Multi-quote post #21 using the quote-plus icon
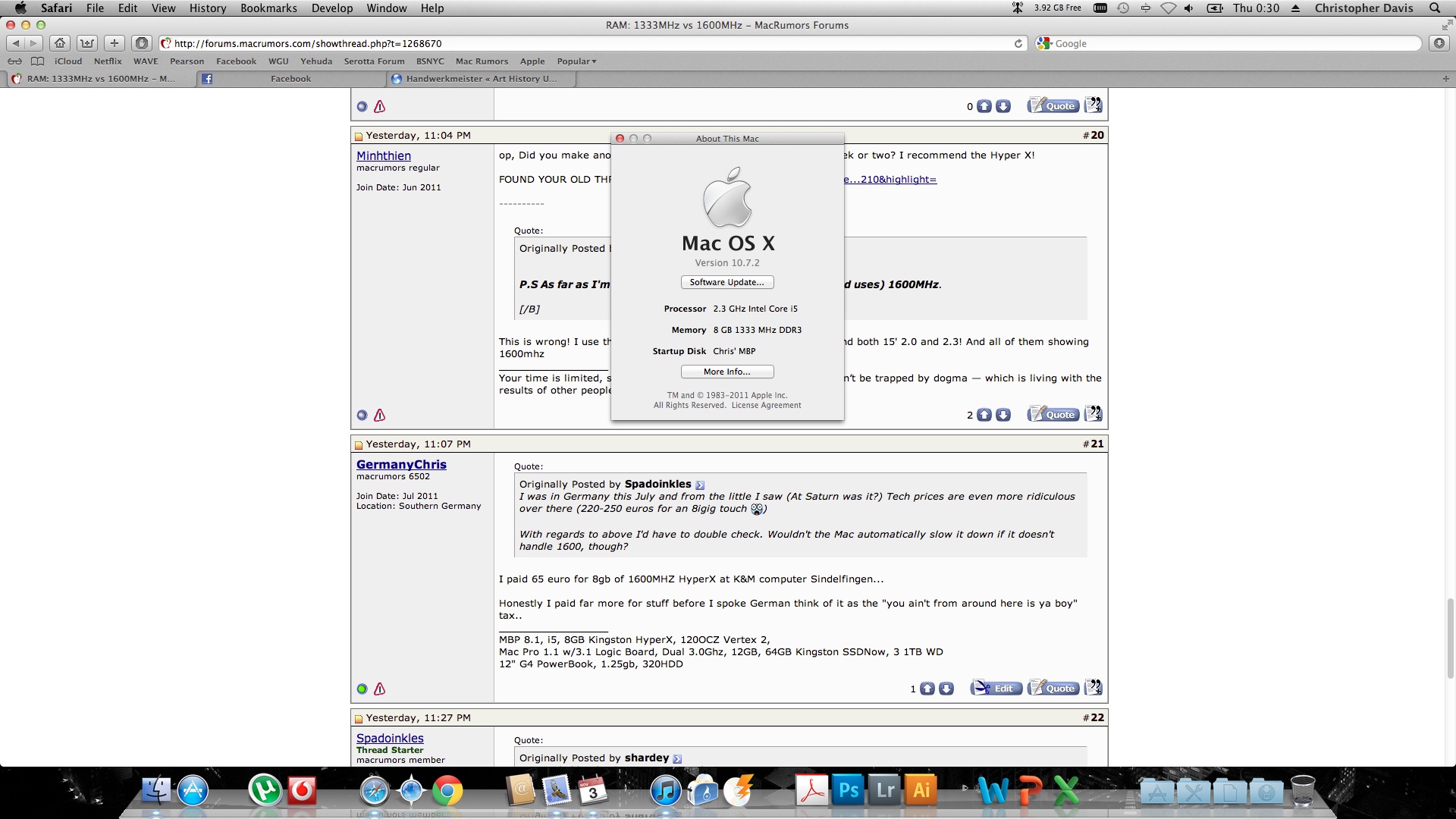This screenshot has height=819, width=1456. [x=1093, y=688]
